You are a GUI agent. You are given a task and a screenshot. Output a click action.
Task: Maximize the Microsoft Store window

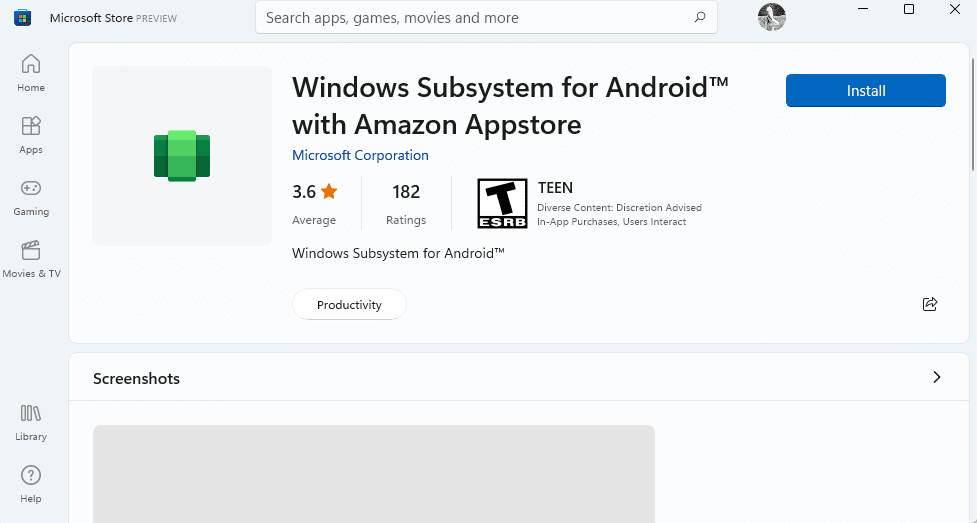[909, 9]
